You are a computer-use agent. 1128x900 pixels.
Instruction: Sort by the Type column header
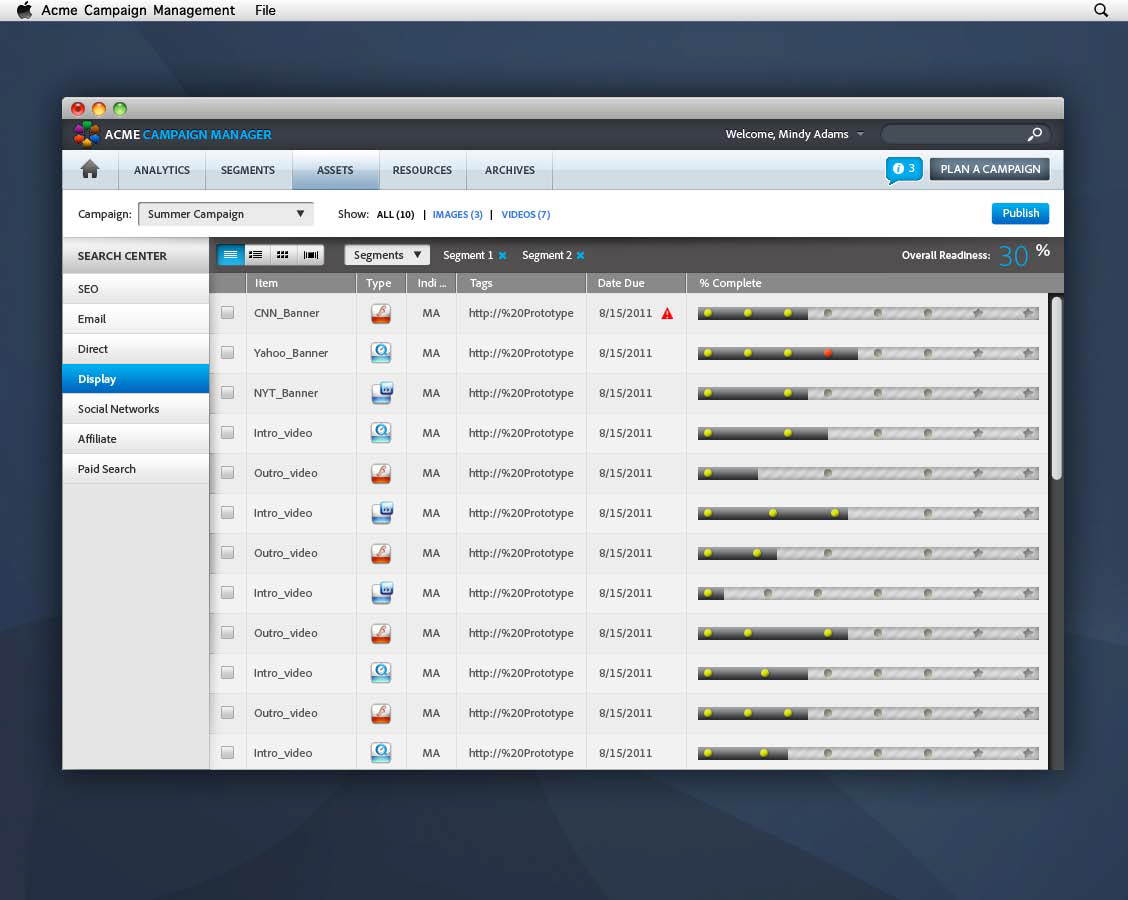(x=381, y=283)
